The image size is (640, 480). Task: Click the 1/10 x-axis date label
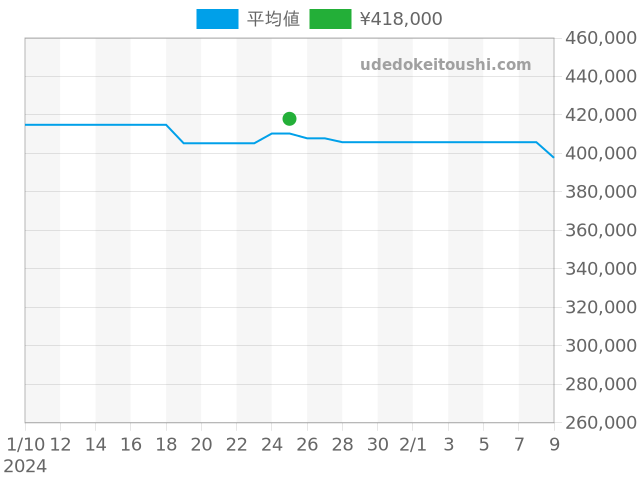[x=25, y=444]
